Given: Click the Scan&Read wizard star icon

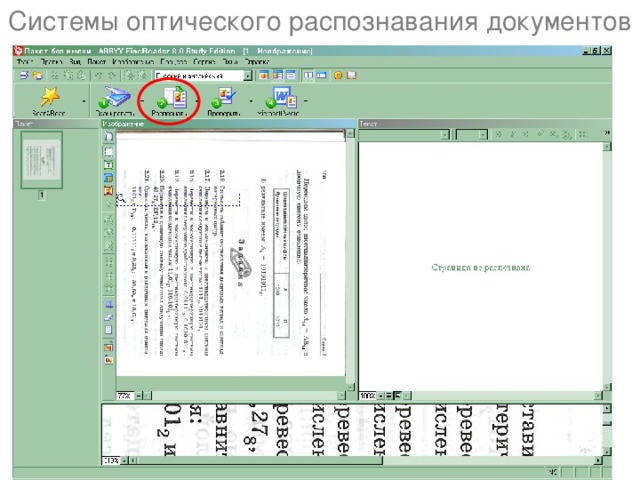Looking at the screenshot, I should pos(49,97).
